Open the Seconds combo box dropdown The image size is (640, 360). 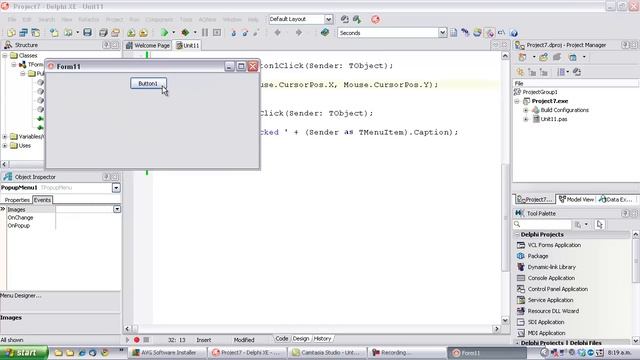(442, 33)
